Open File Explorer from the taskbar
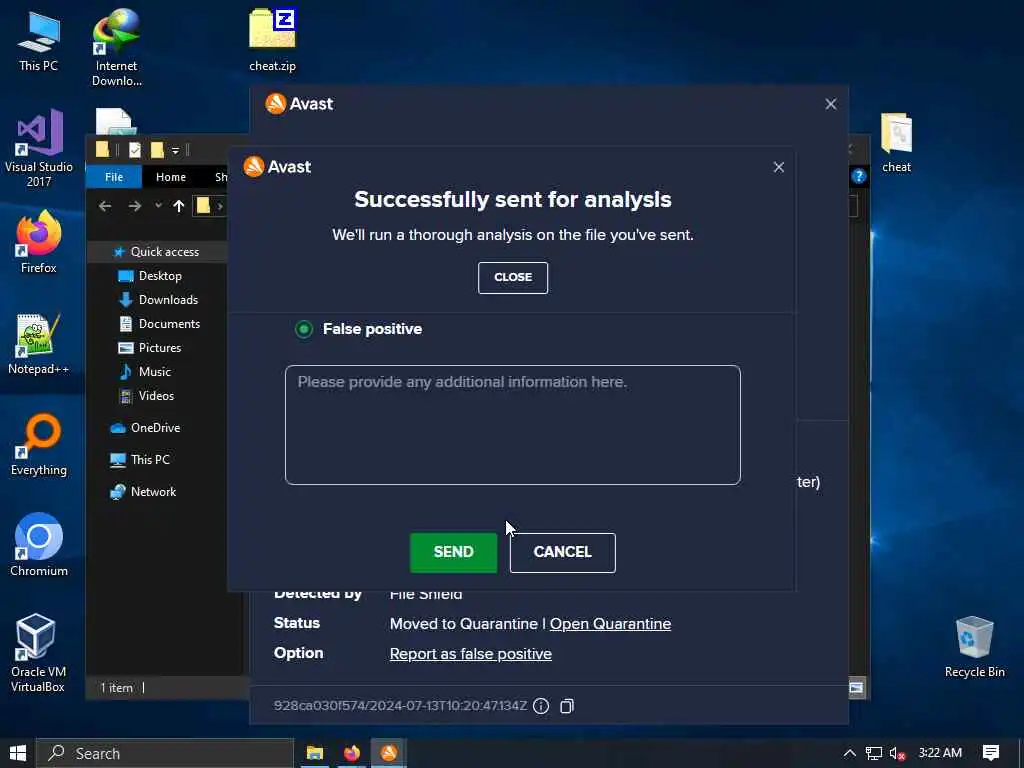This screenshot has width=1024, height=768. 315,753
